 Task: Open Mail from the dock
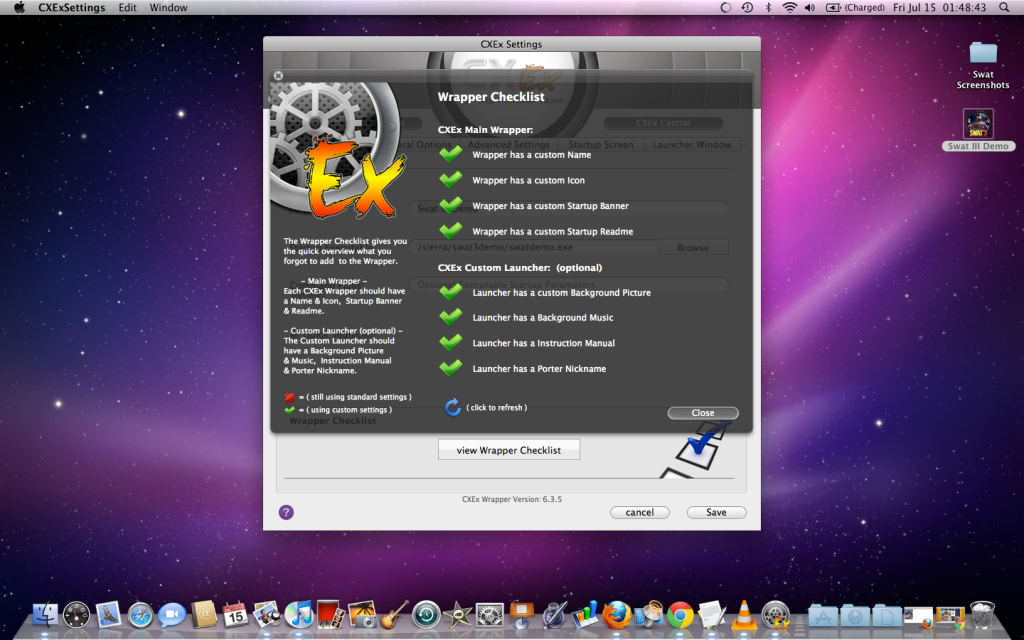pos(108,615)
